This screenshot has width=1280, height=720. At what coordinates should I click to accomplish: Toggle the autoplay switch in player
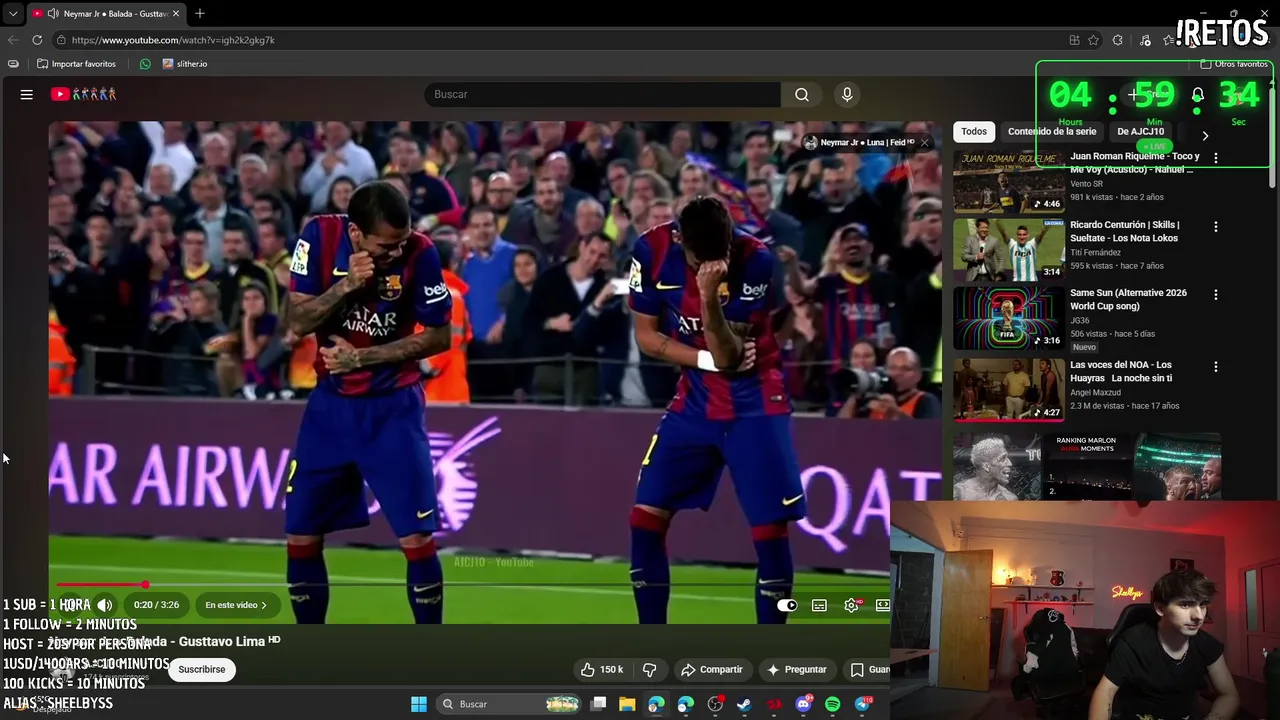click(787, 605)
